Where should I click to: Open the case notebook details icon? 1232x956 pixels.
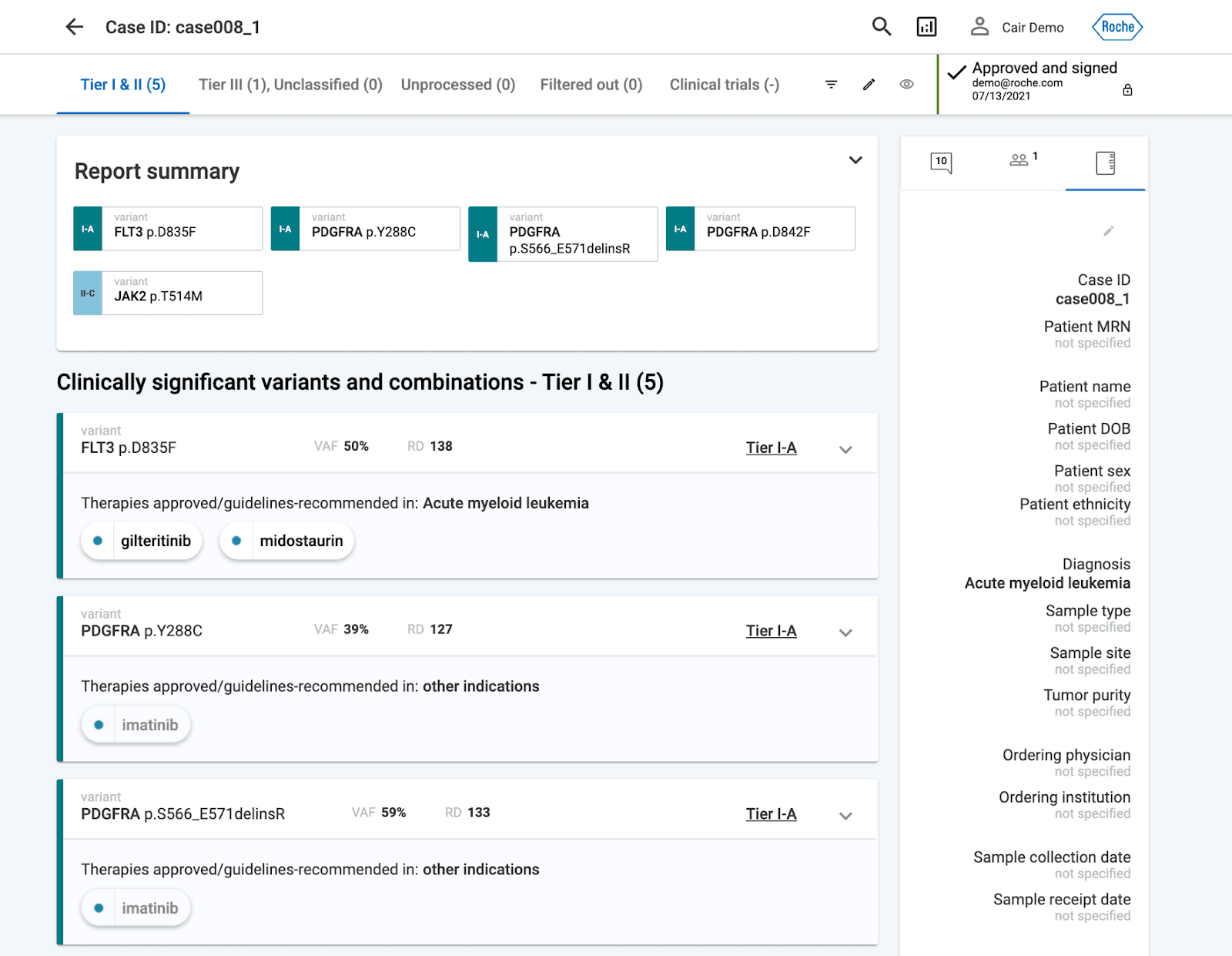click(x=1106, y=163)
